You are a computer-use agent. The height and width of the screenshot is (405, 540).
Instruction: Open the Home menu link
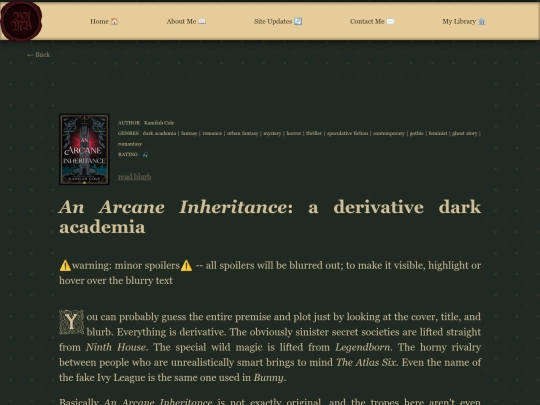coord(104,21)
